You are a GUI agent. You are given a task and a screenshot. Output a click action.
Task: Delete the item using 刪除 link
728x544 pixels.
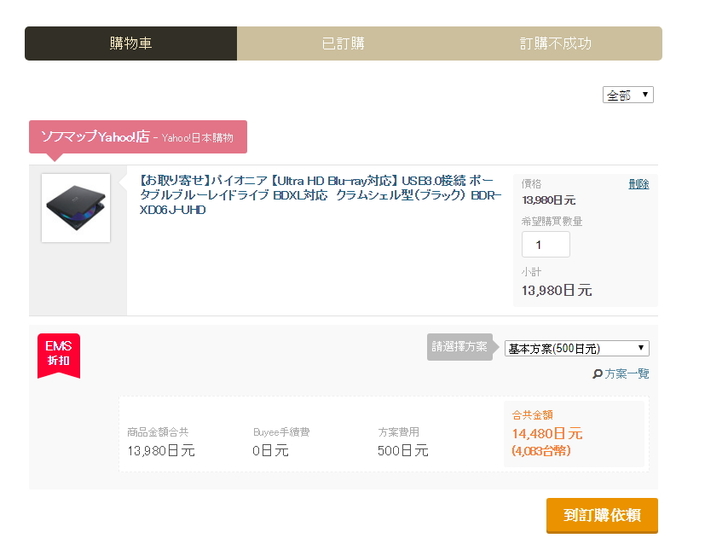click(x=638, y=184)
